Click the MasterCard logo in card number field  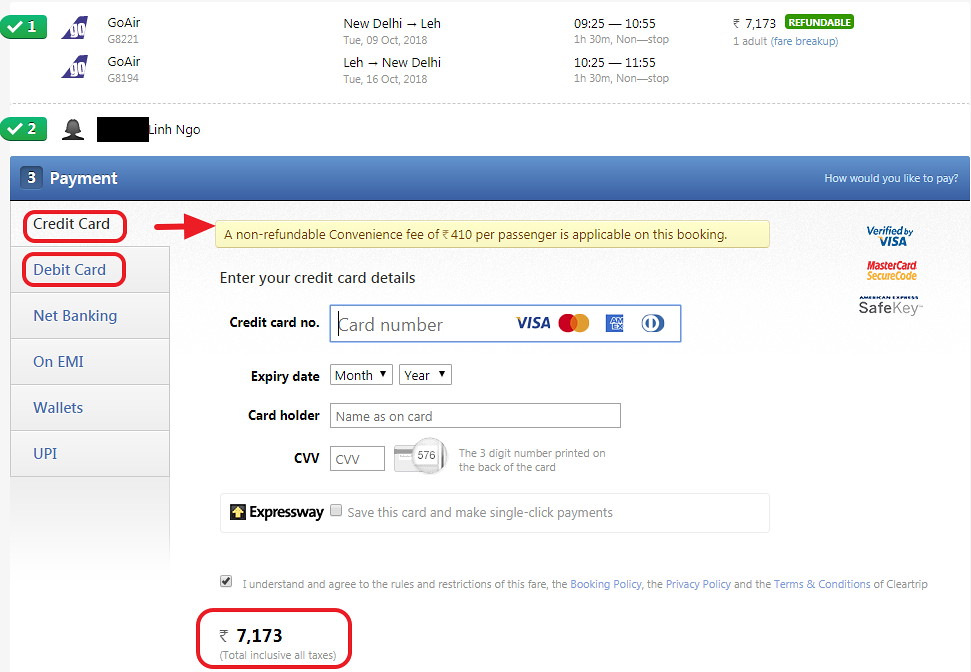coord(573,323)
